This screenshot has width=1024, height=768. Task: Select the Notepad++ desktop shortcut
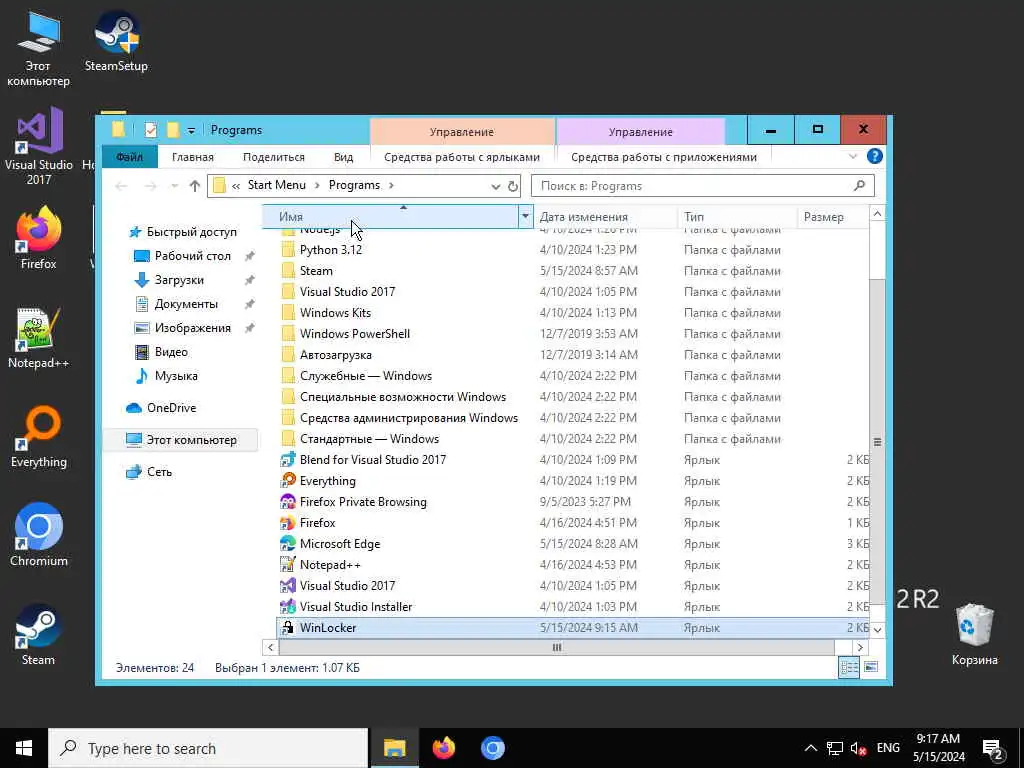click(39, 337)
